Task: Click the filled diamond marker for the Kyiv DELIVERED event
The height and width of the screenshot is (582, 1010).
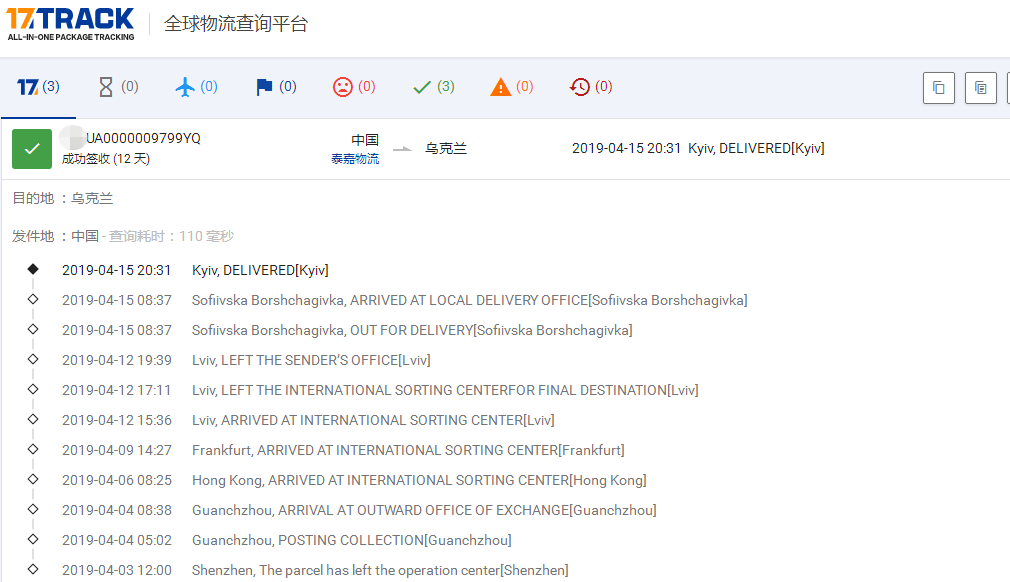Action: pyautogui.click(x=33, y=270)
